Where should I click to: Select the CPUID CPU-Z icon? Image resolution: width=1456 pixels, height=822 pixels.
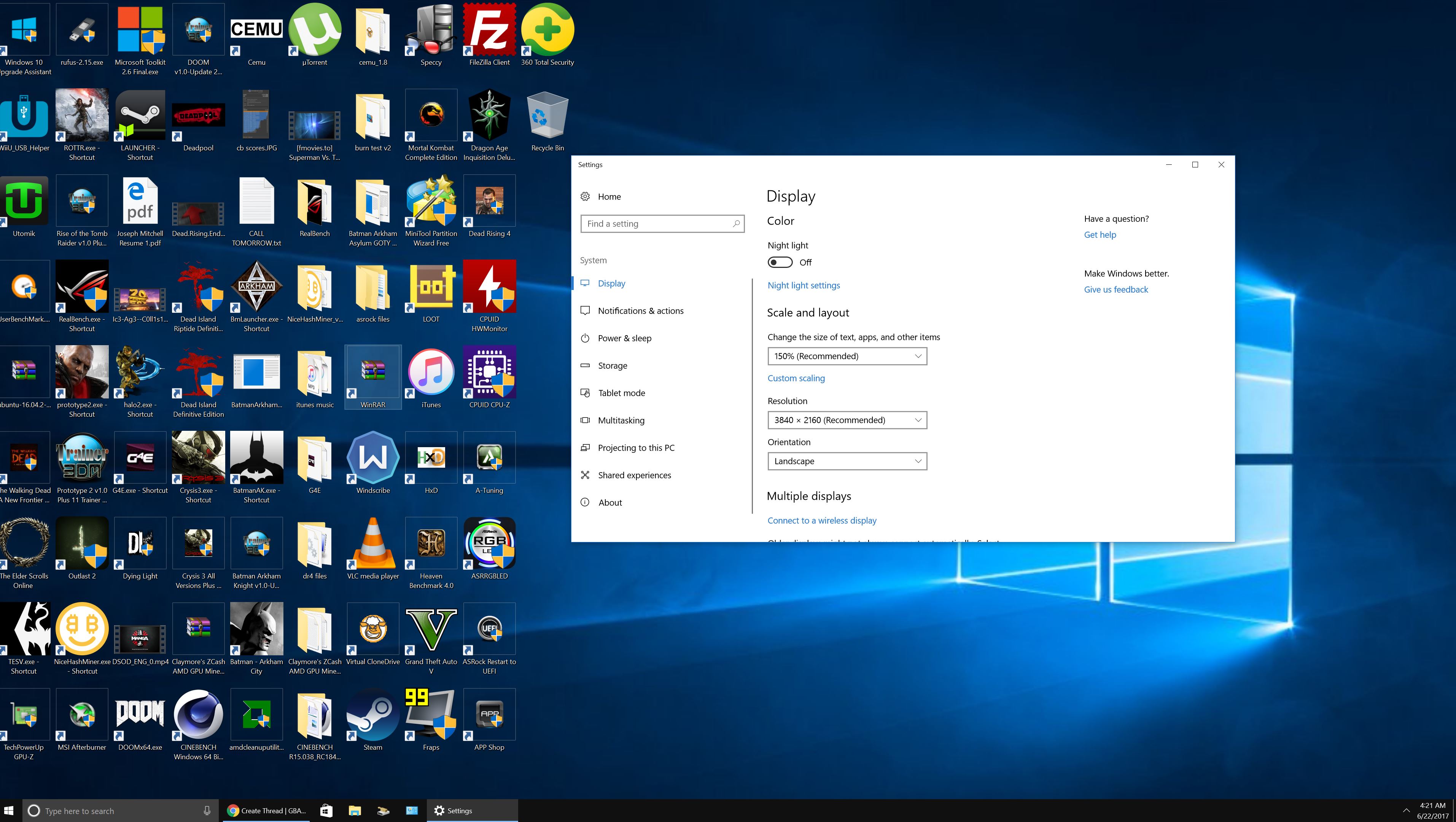click(490, 378)
